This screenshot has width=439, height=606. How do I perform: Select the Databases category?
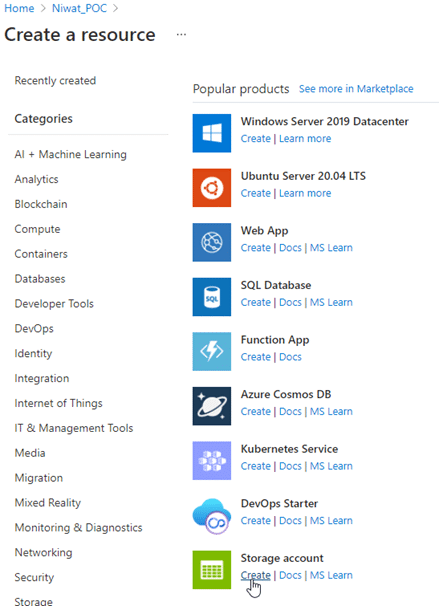40,279
